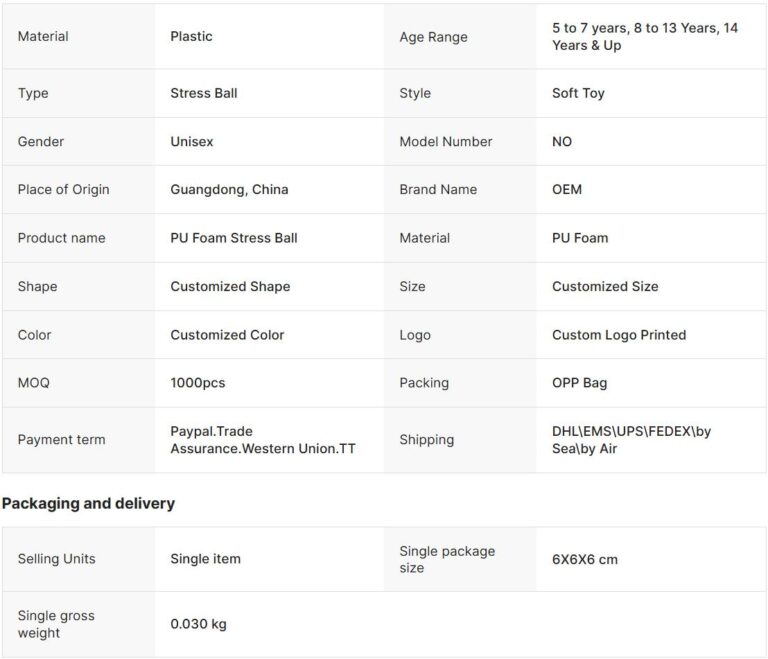Click the 'PU Foam Stress Ball' product name
Viewport: 768px width, 659px height.
click(x=234, y=238)
